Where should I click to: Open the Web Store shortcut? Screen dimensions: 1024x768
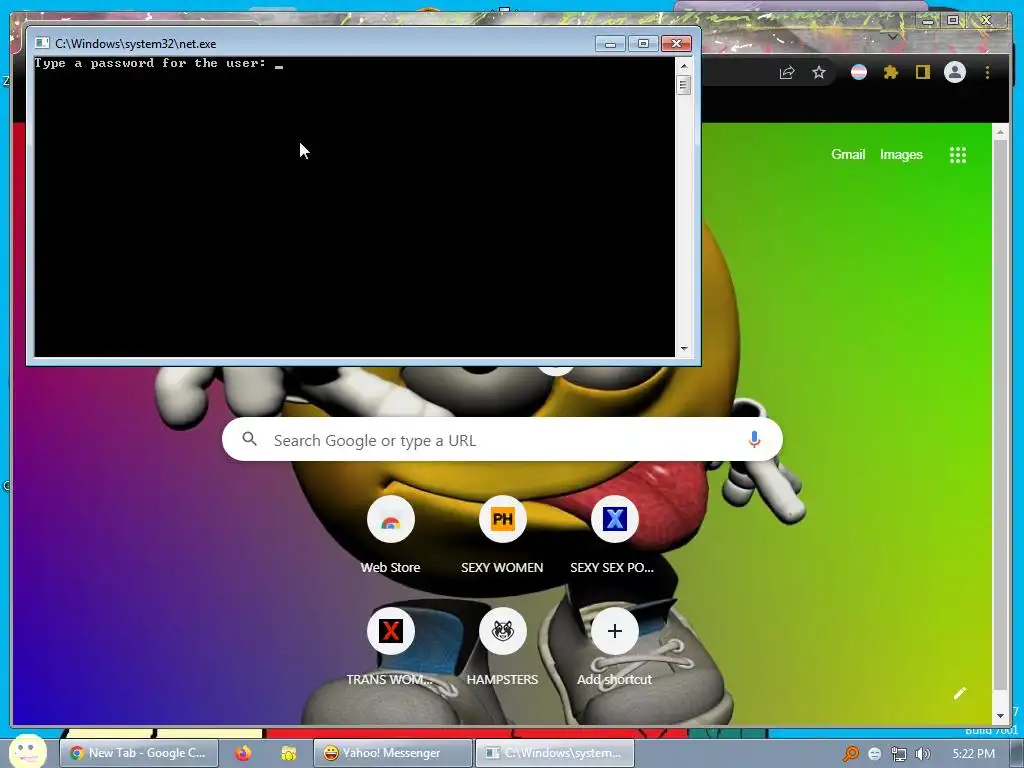[391, 519]
